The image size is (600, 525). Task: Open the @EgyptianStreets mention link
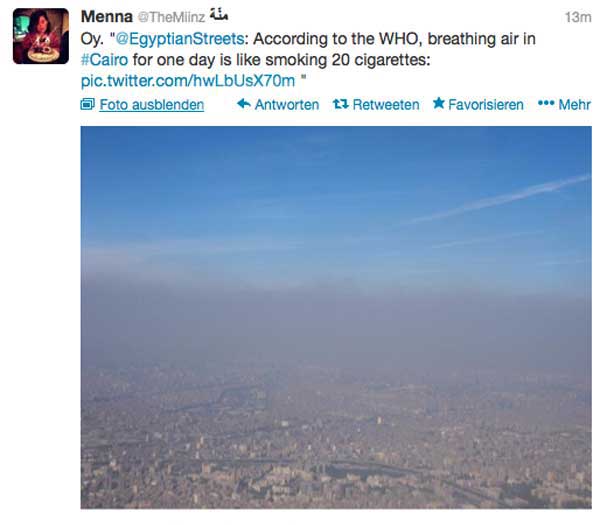pos(179,39)
